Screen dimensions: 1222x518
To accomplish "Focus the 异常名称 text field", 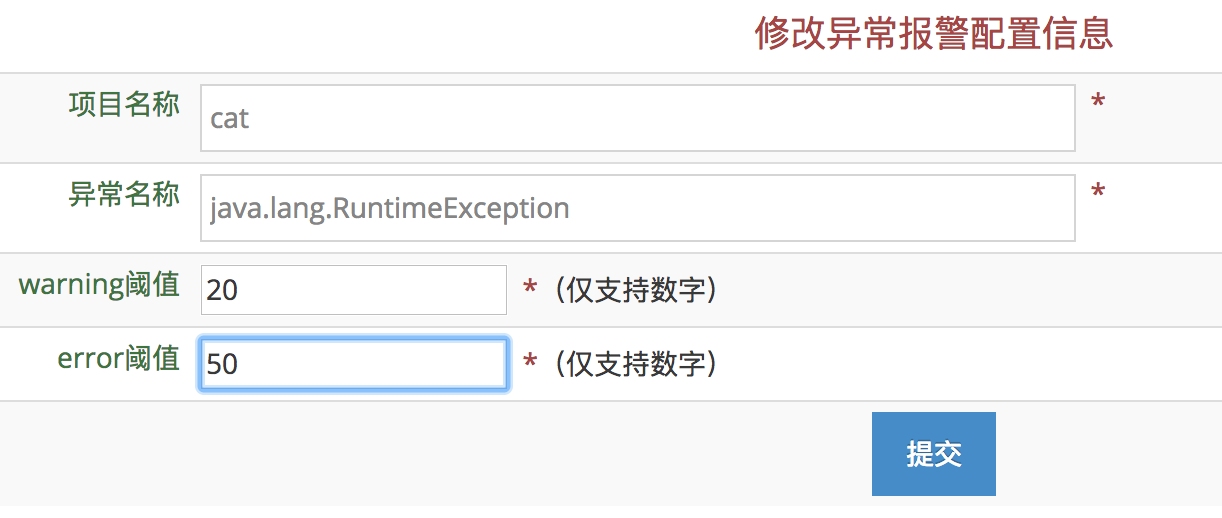I will [x=637, y=208].
